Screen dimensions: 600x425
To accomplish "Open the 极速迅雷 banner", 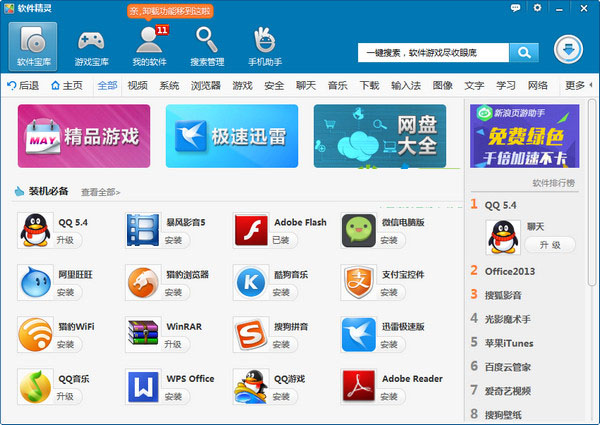I will pyautogui.click(x=232, y=136).
